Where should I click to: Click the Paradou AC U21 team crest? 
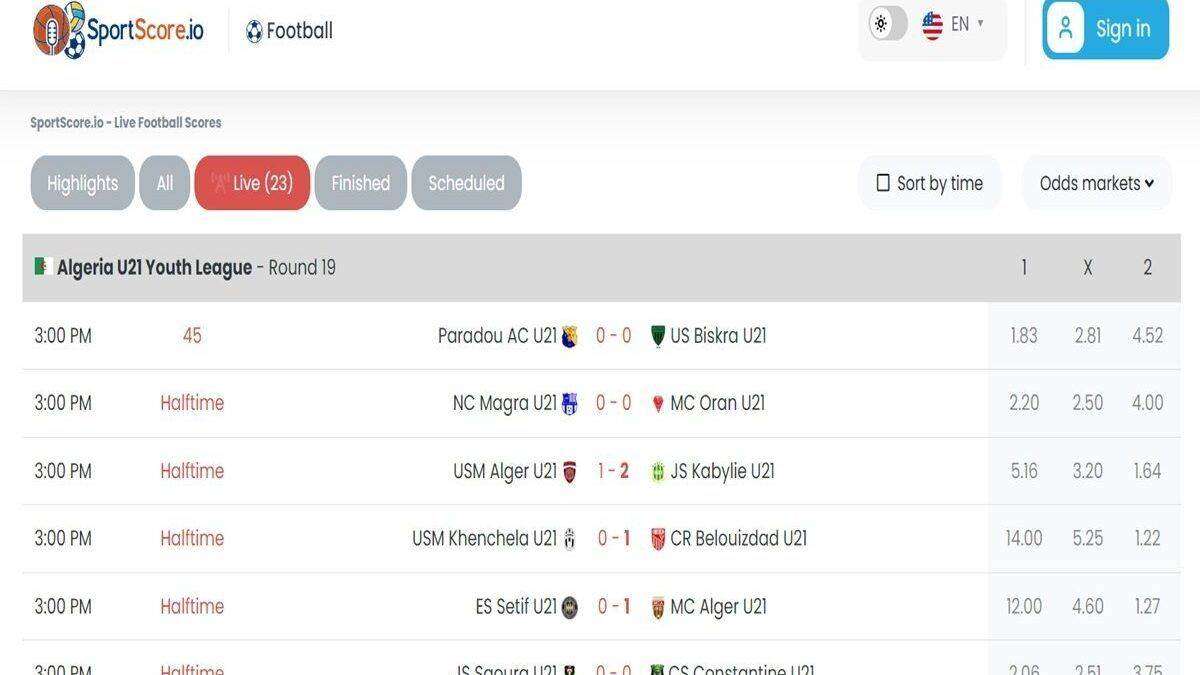(x=570, y=336)
